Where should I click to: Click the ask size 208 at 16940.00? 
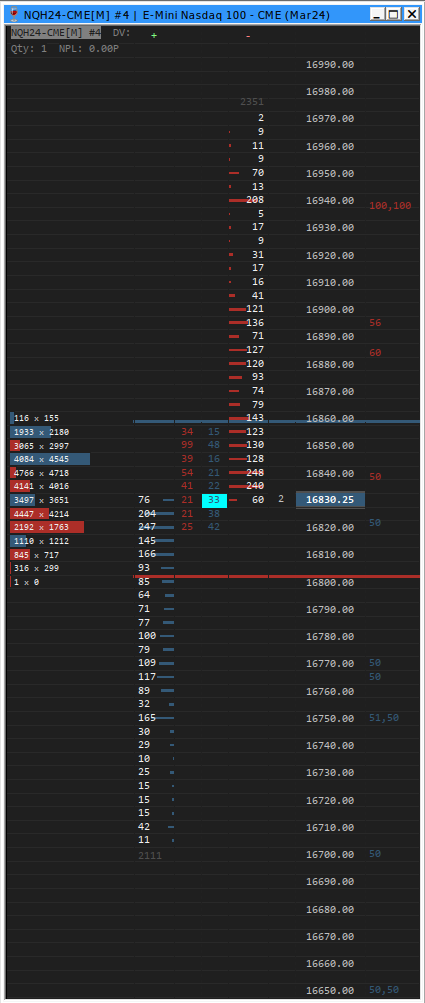255,200
